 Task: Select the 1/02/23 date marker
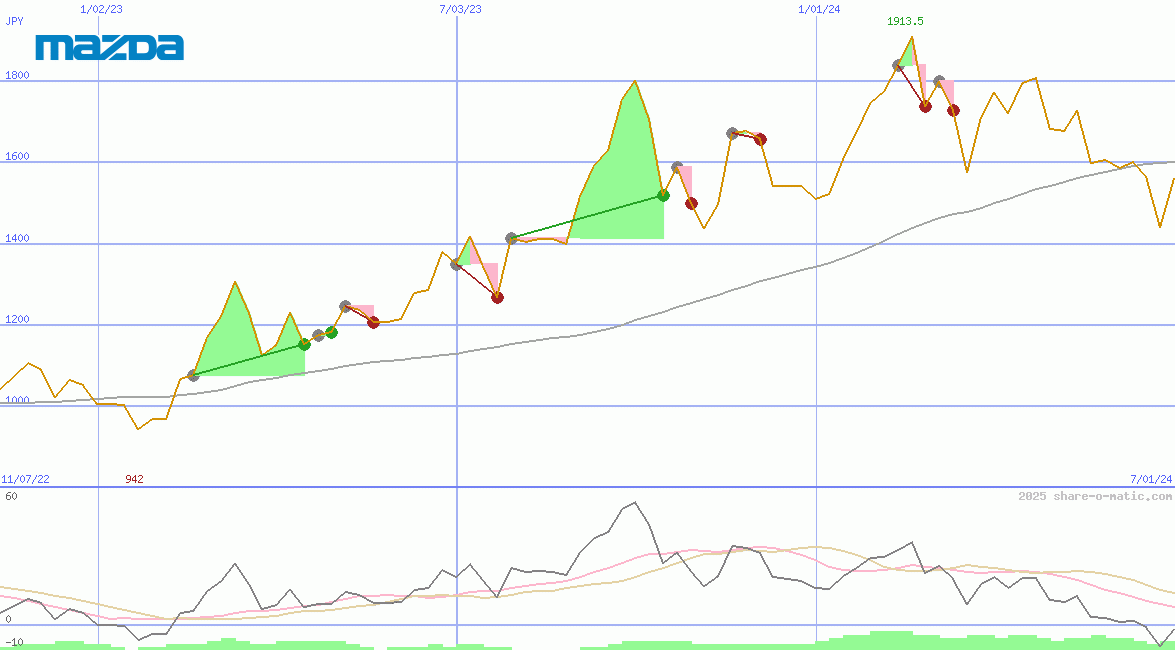click(x=100, y=9)
